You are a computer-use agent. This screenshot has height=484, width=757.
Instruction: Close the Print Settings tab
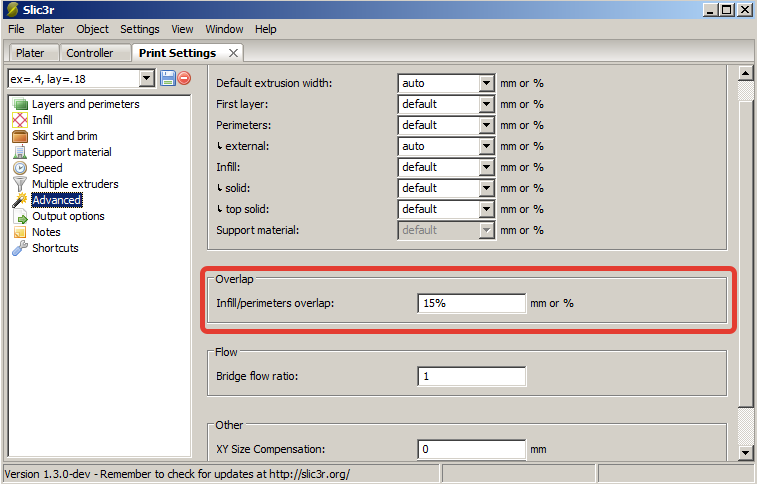233,53
